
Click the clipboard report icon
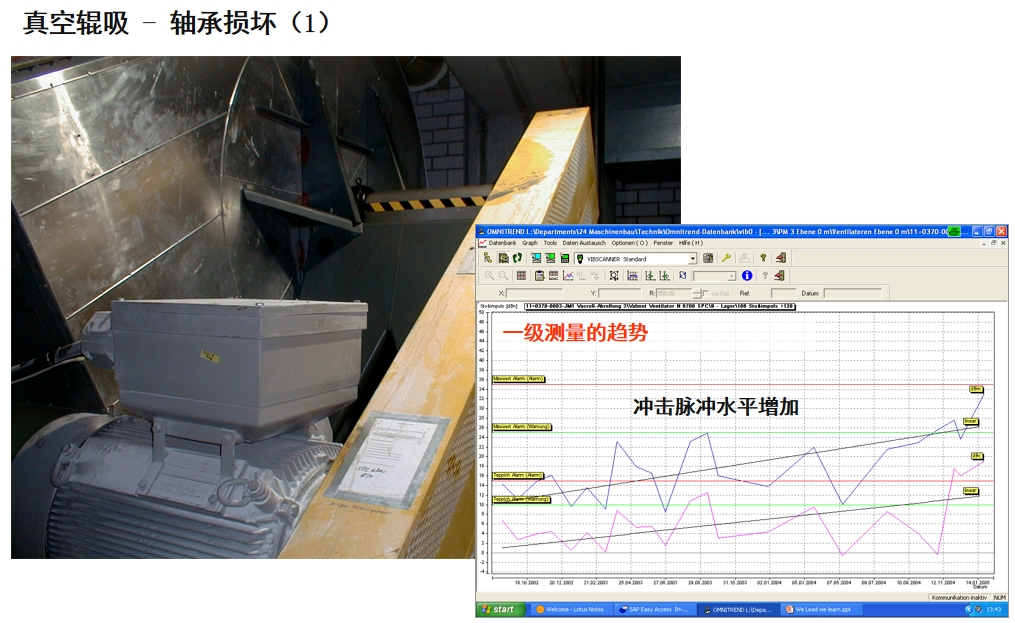(539, 275)
